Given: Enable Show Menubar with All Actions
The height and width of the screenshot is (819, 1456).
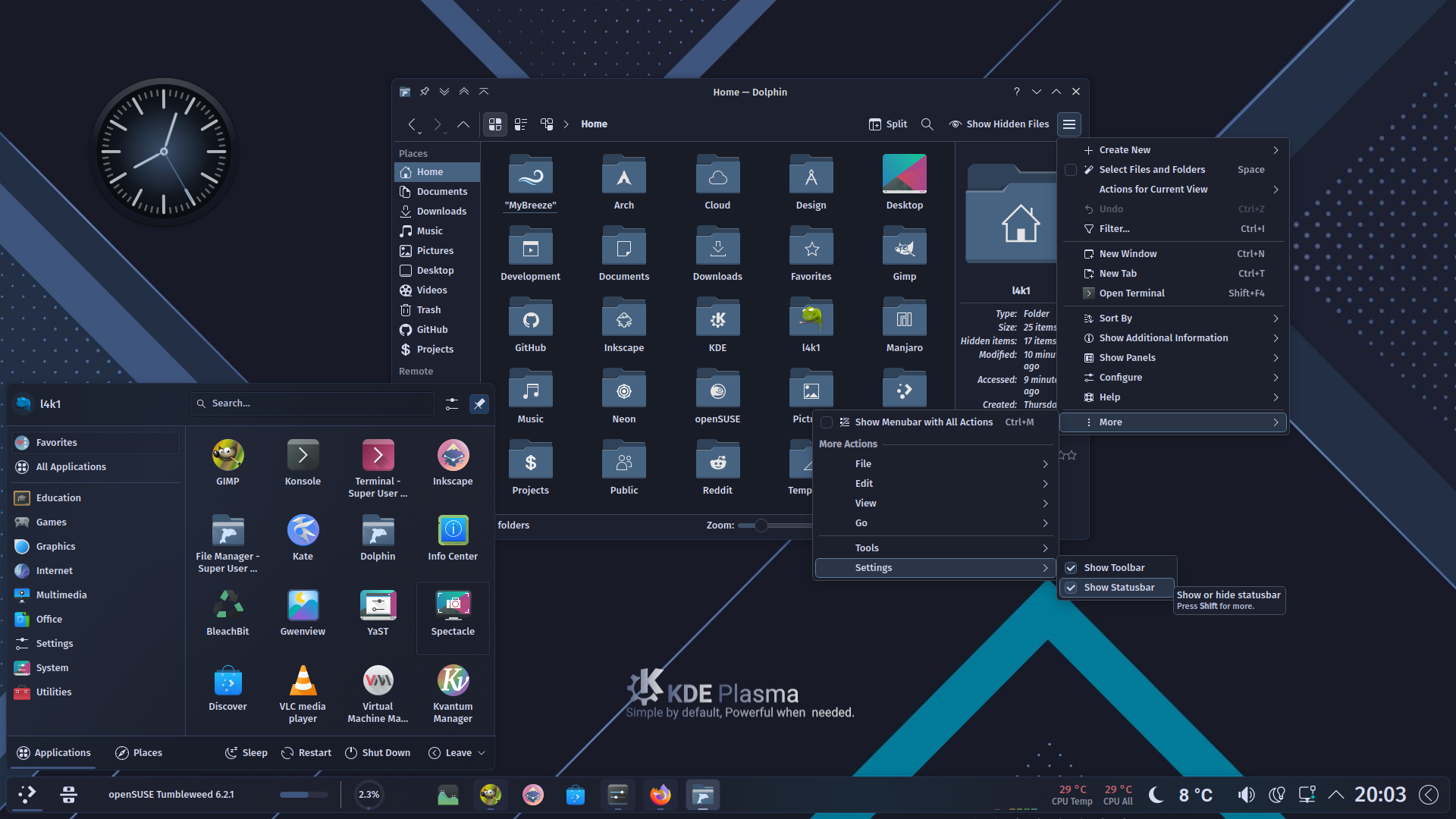Looking at the screenshot, I should [935, 422].
